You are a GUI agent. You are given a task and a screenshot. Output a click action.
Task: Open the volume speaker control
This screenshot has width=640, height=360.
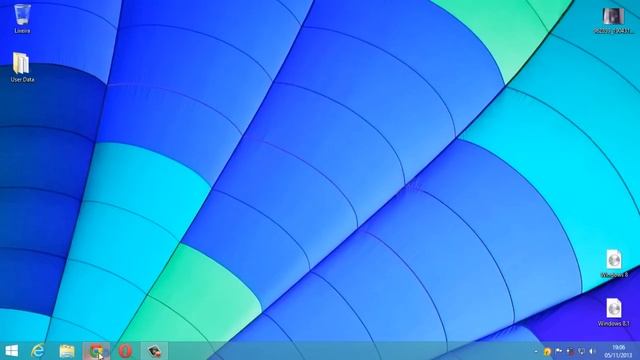click(x=592, y=351)
